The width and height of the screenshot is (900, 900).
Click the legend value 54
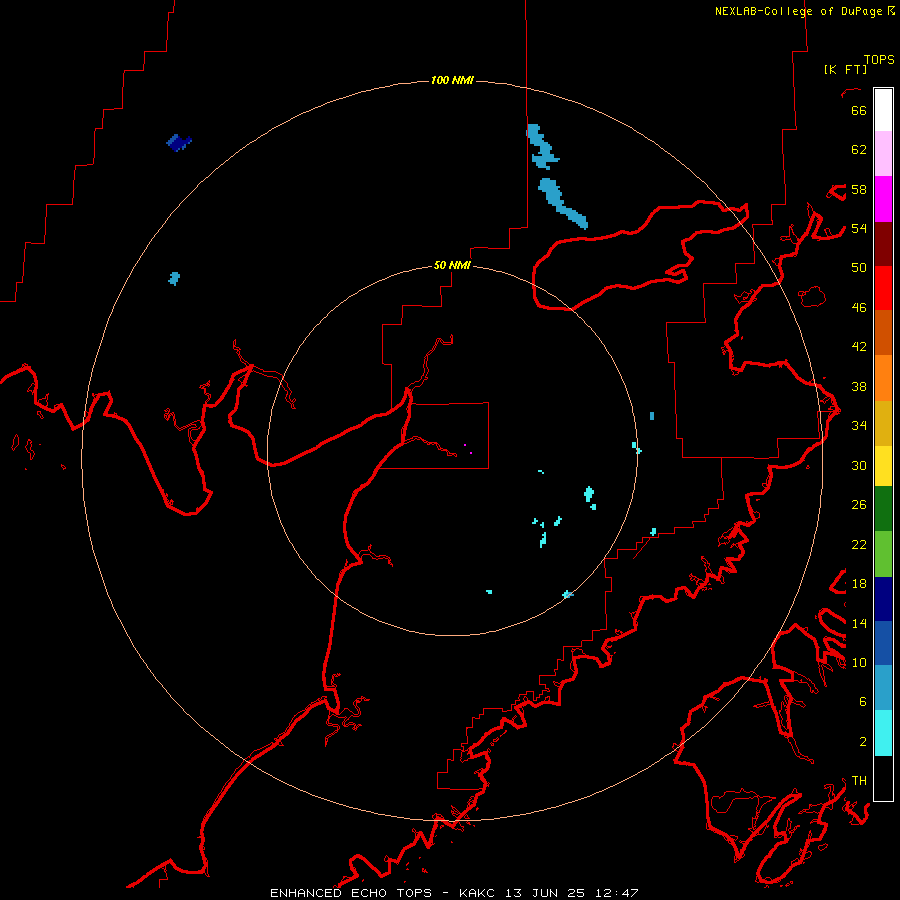[859, 228]
